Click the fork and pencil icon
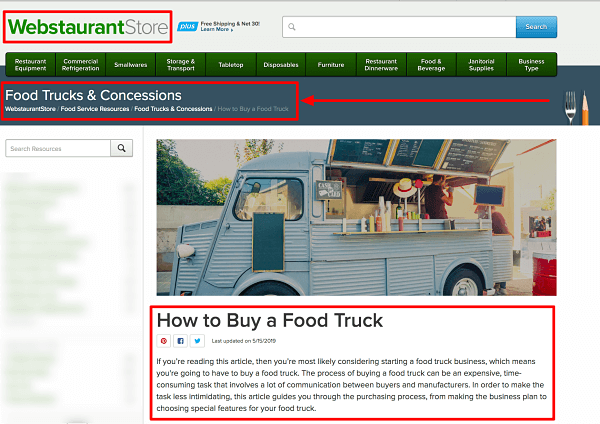This screenshot has height=424, width=600. pos(577,108)
